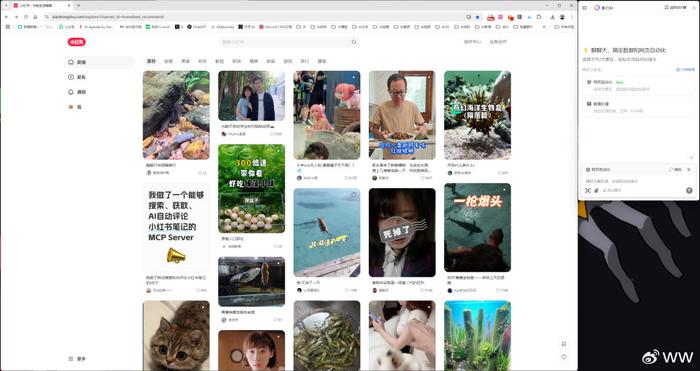
Task: Open the mouse on turquoise water post
Action: [327, 233]
